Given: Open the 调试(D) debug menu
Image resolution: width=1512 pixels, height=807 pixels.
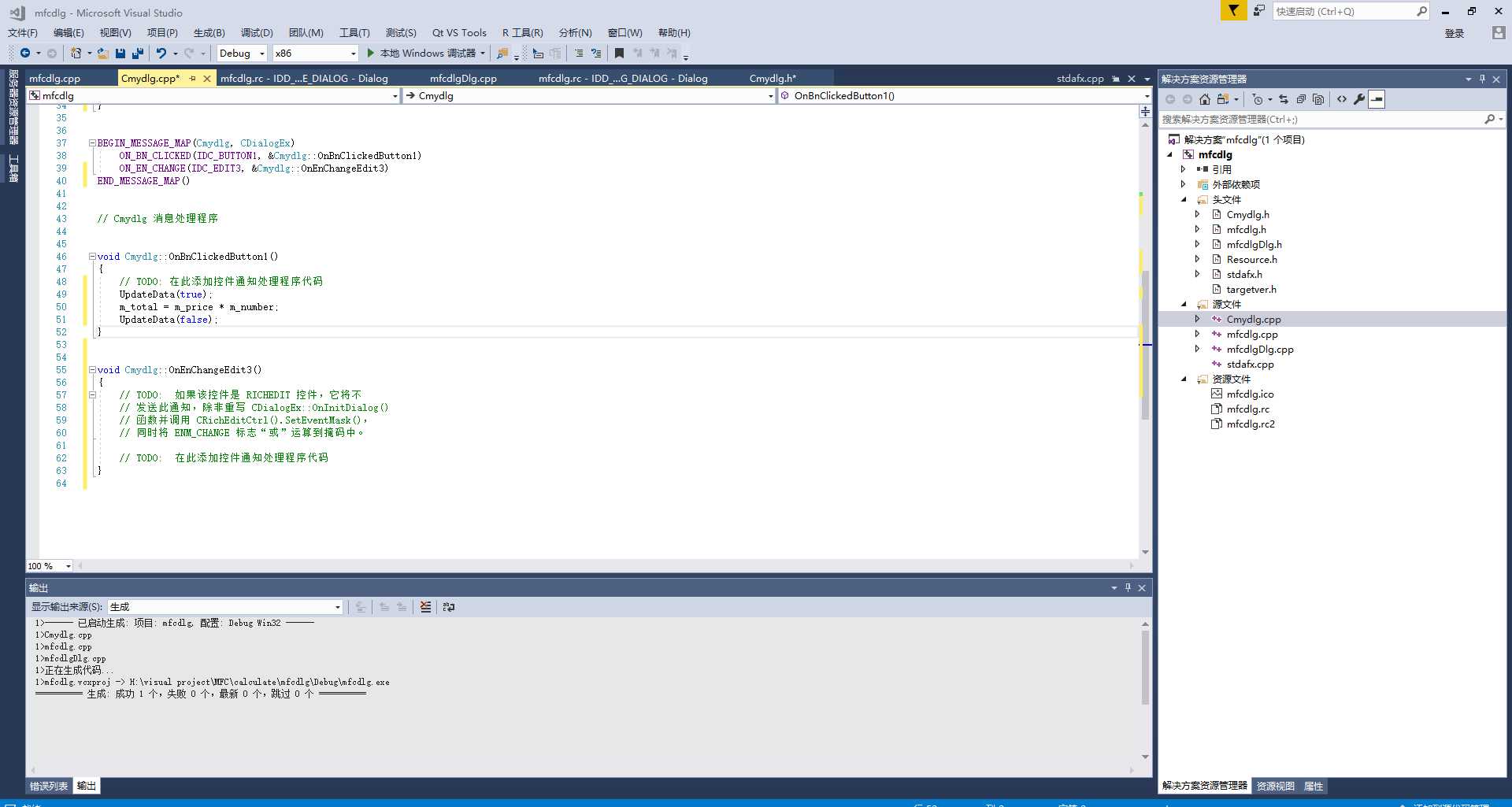Looking at the screenshot, I should coord(257,32).
